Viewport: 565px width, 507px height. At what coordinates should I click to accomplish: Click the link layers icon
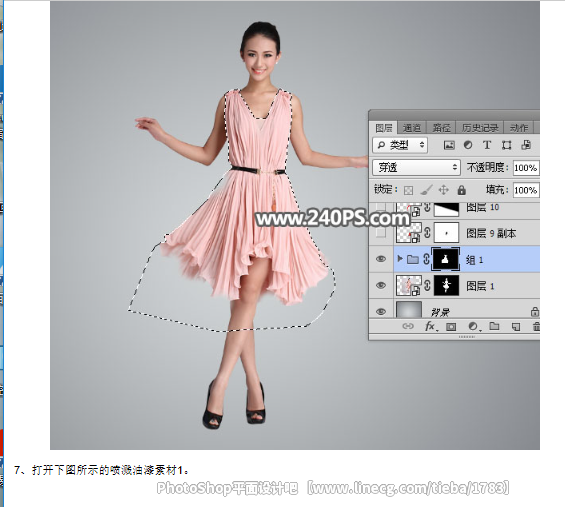point(408,326)
